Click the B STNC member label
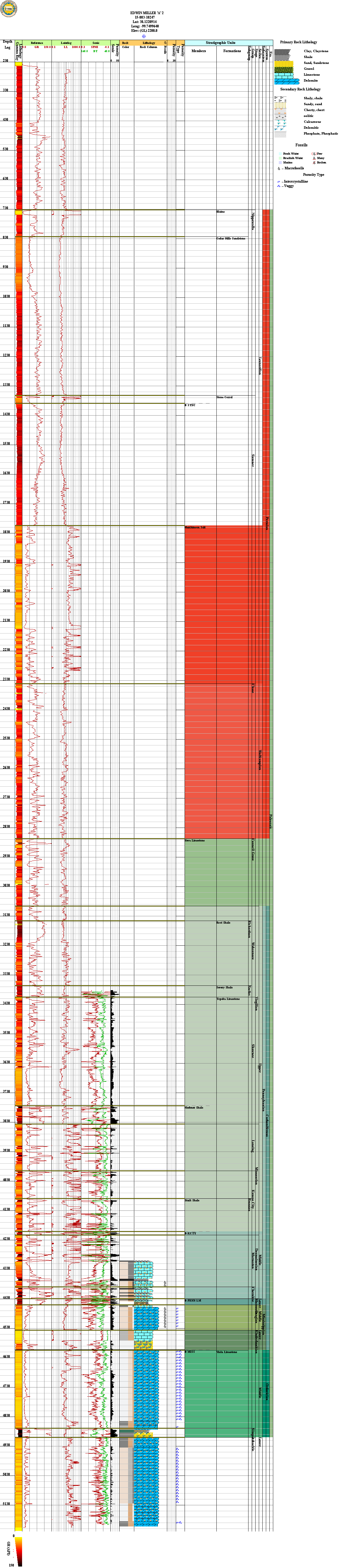This screenshot has height=1568, width=343. (190, 405)
